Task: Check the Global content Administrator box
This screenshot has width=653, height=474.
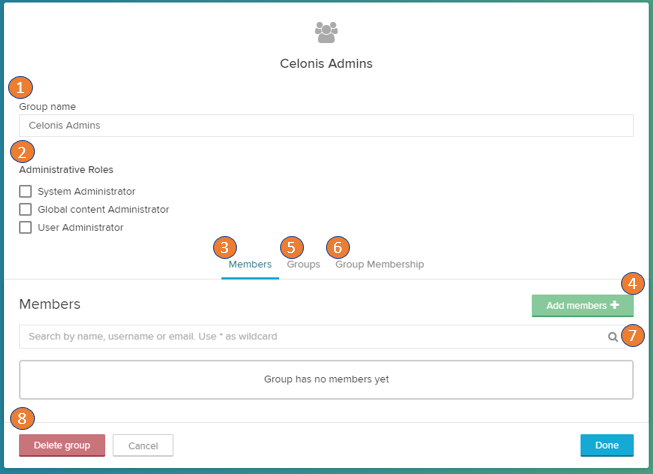Action: pos(26,209)
